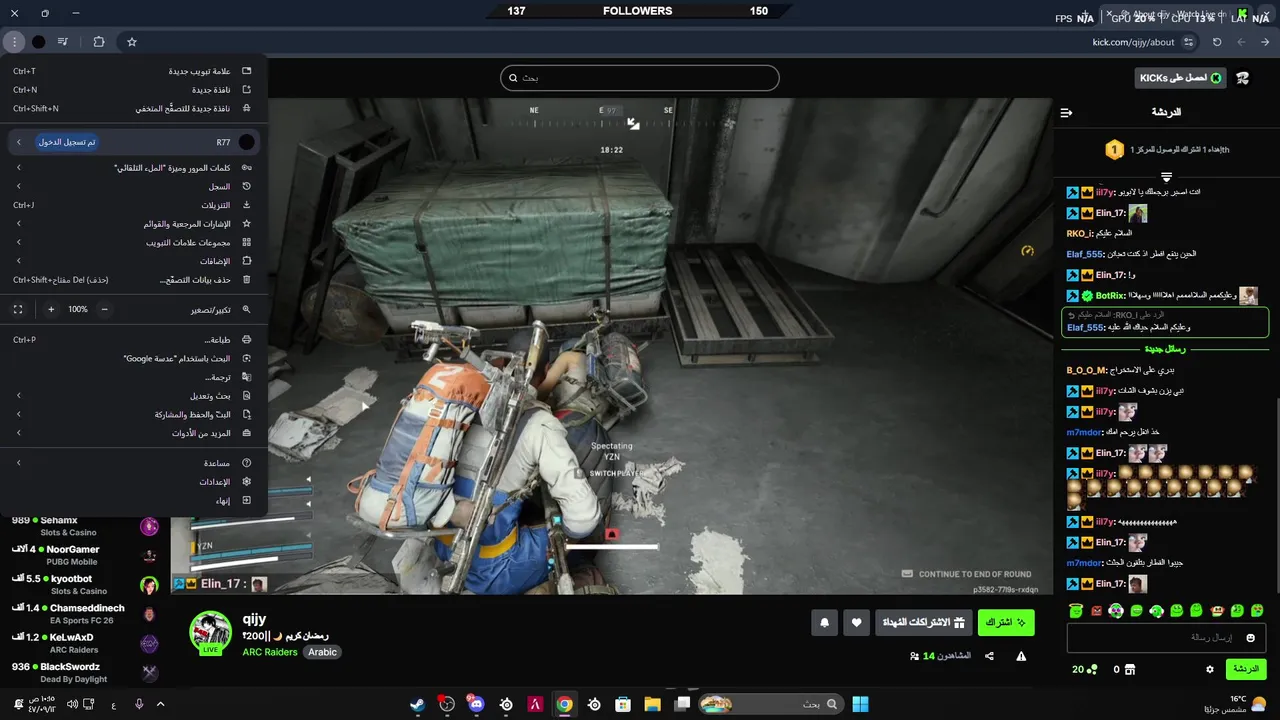
Task: Open ARC Raiders category link
Action: pyautogui.click(x=270, y=652)
